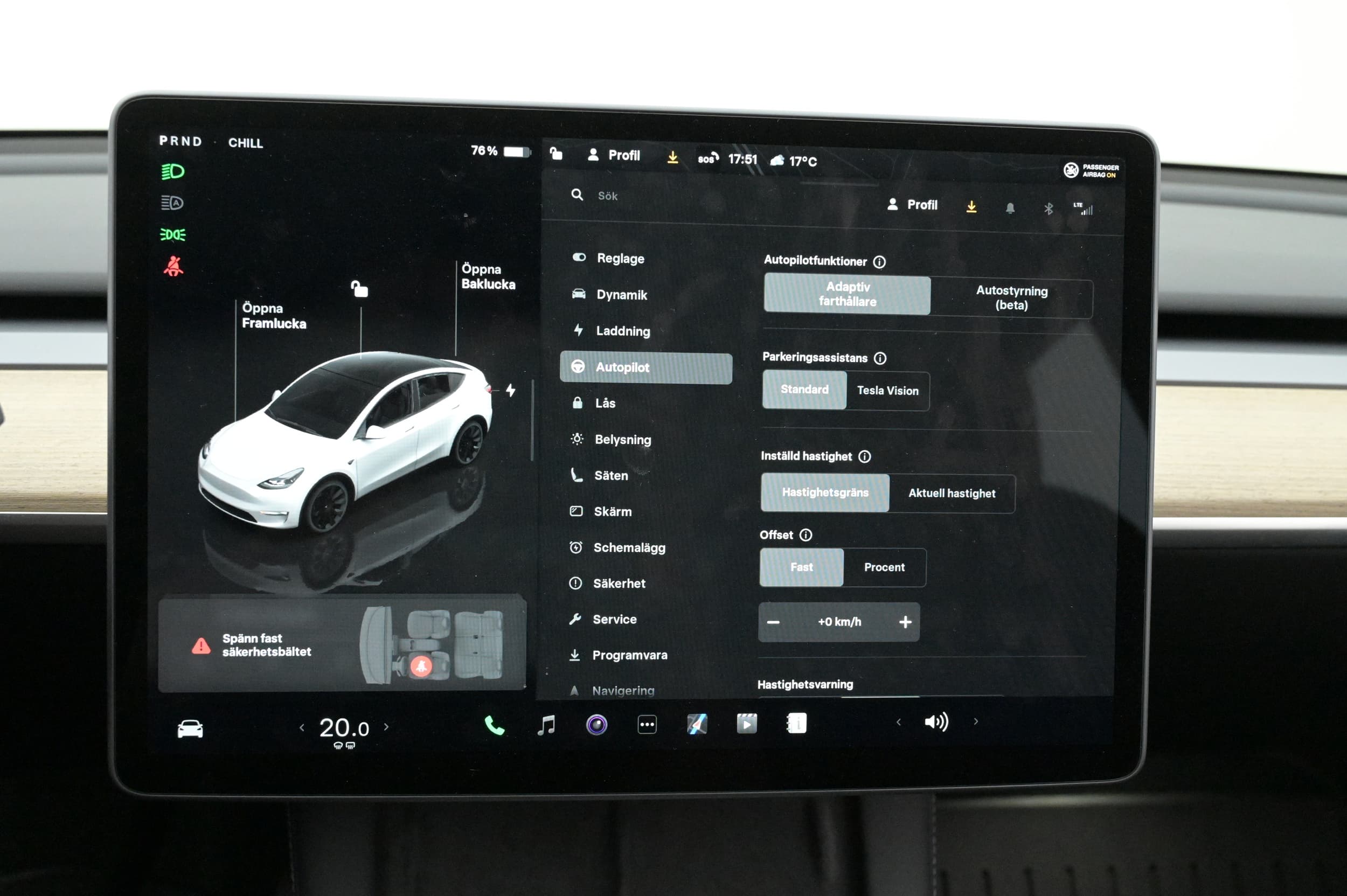The image size is (1347, 896).
Task: Open the phone app icon
Action: click(x=494, y=726)
